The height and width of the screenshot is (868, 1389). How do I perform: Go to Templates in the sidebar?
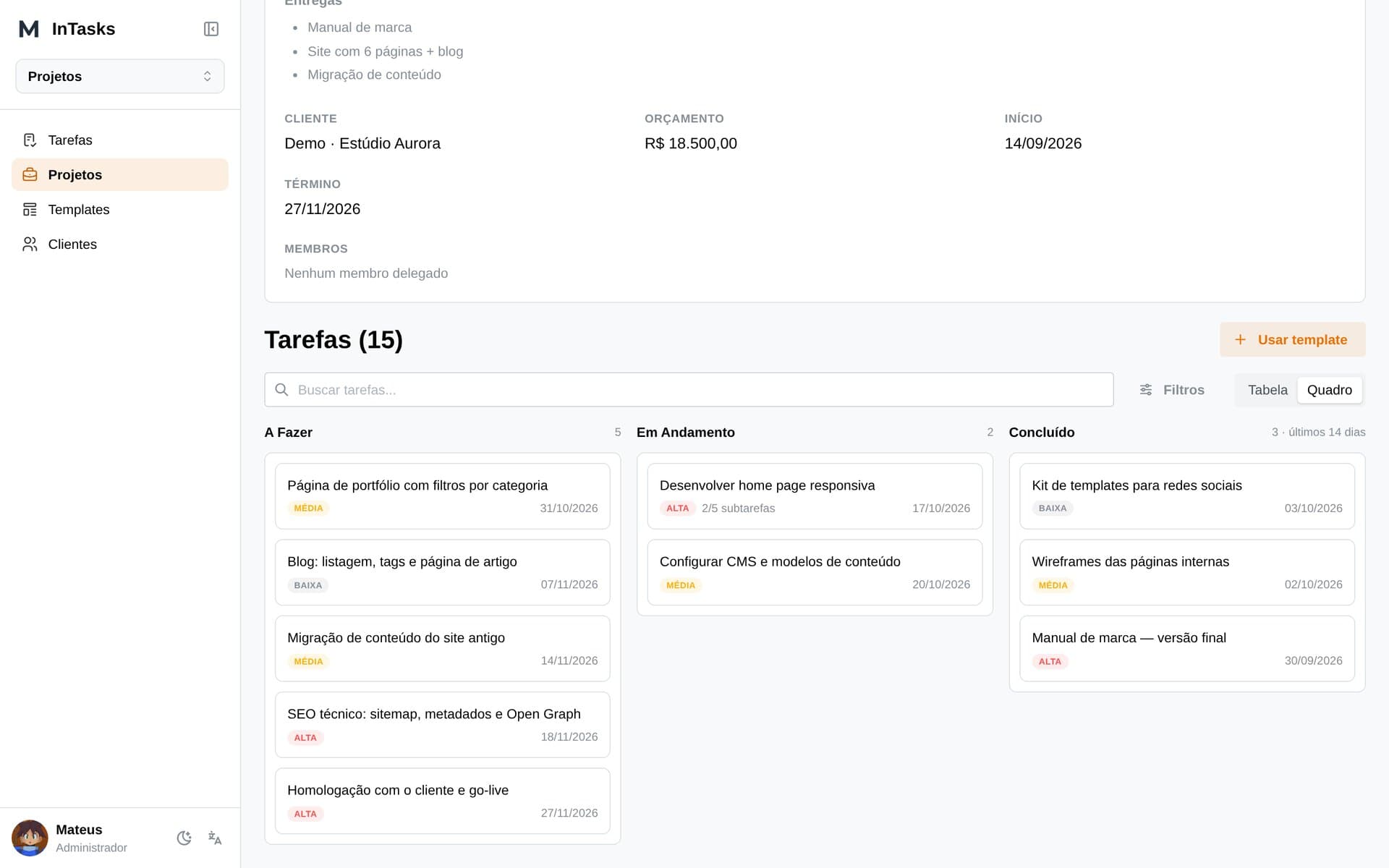pyautogui.click(x=120, y=210)
